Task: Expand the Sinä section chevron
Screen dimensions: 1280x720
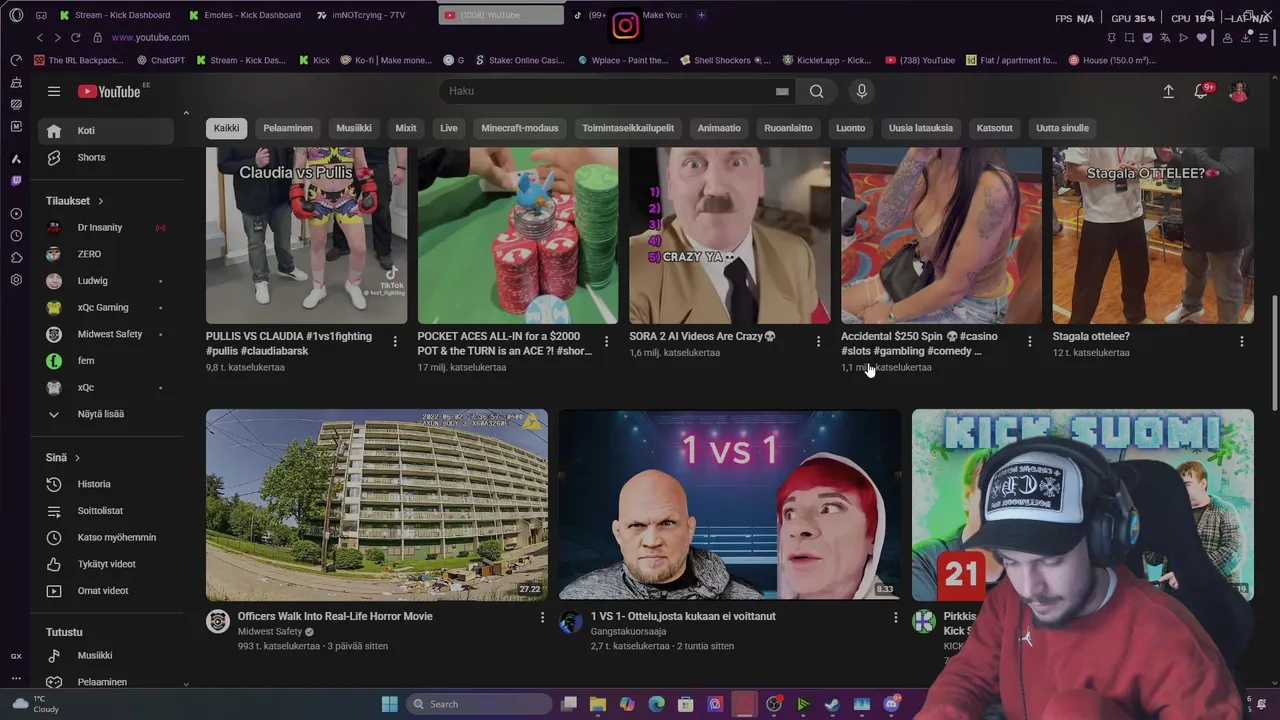Action: [x=77, y=458]
